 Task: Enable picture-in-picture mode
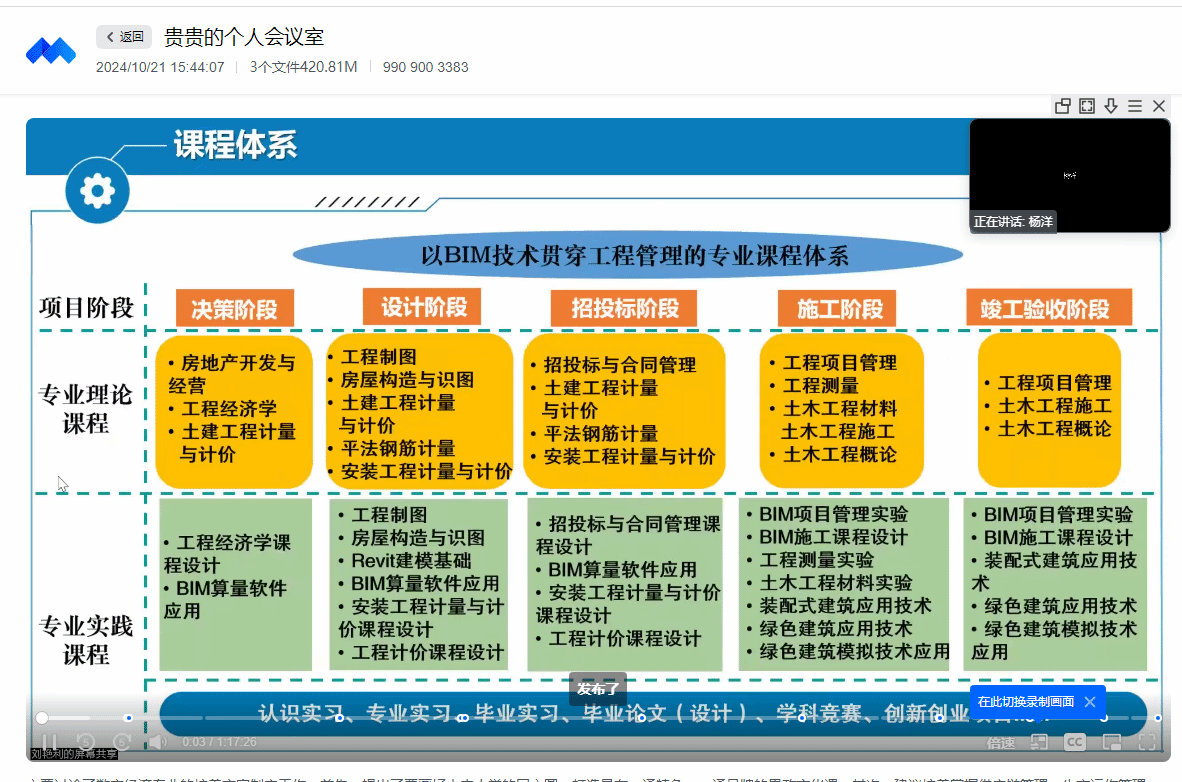click(x=1111, y=742)
